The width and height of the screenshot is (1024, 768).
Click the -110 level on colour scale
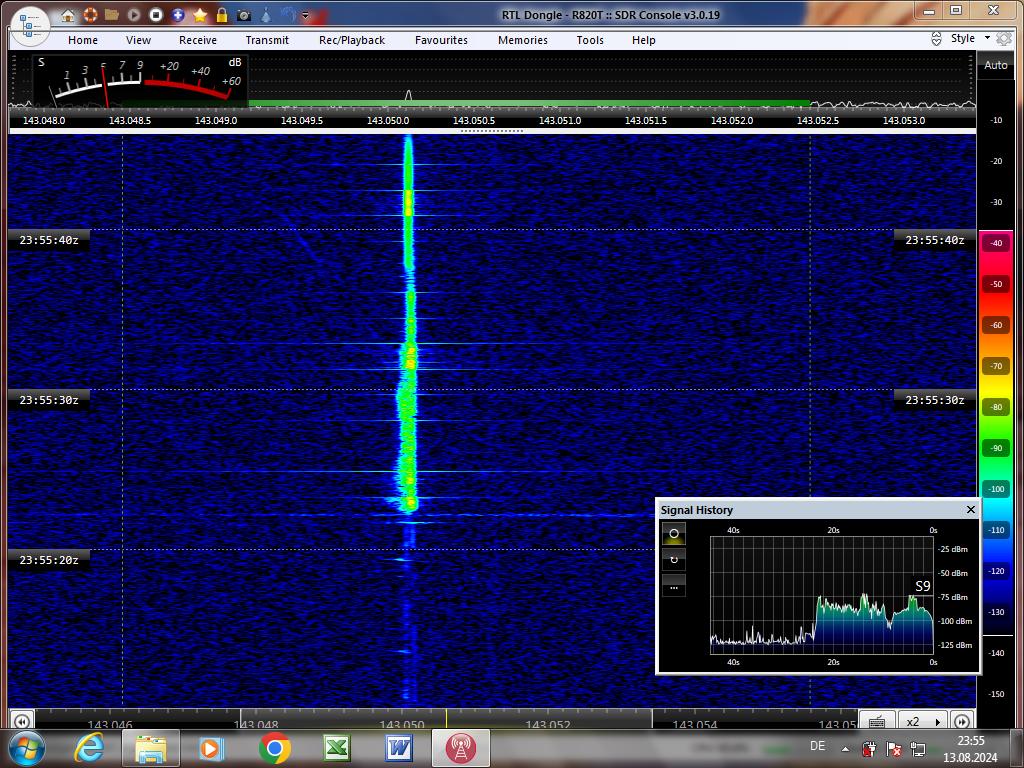[x=996, y=530]
